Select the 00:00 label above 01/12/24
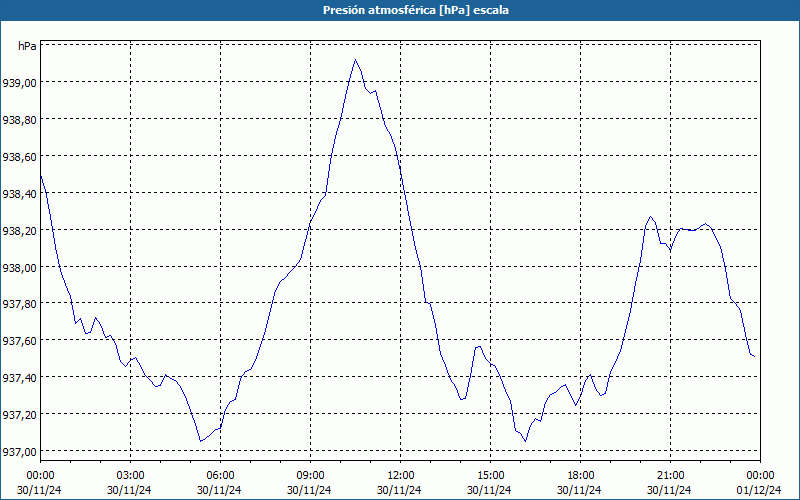This screenshot has width=800, height=500. (760, 476)
